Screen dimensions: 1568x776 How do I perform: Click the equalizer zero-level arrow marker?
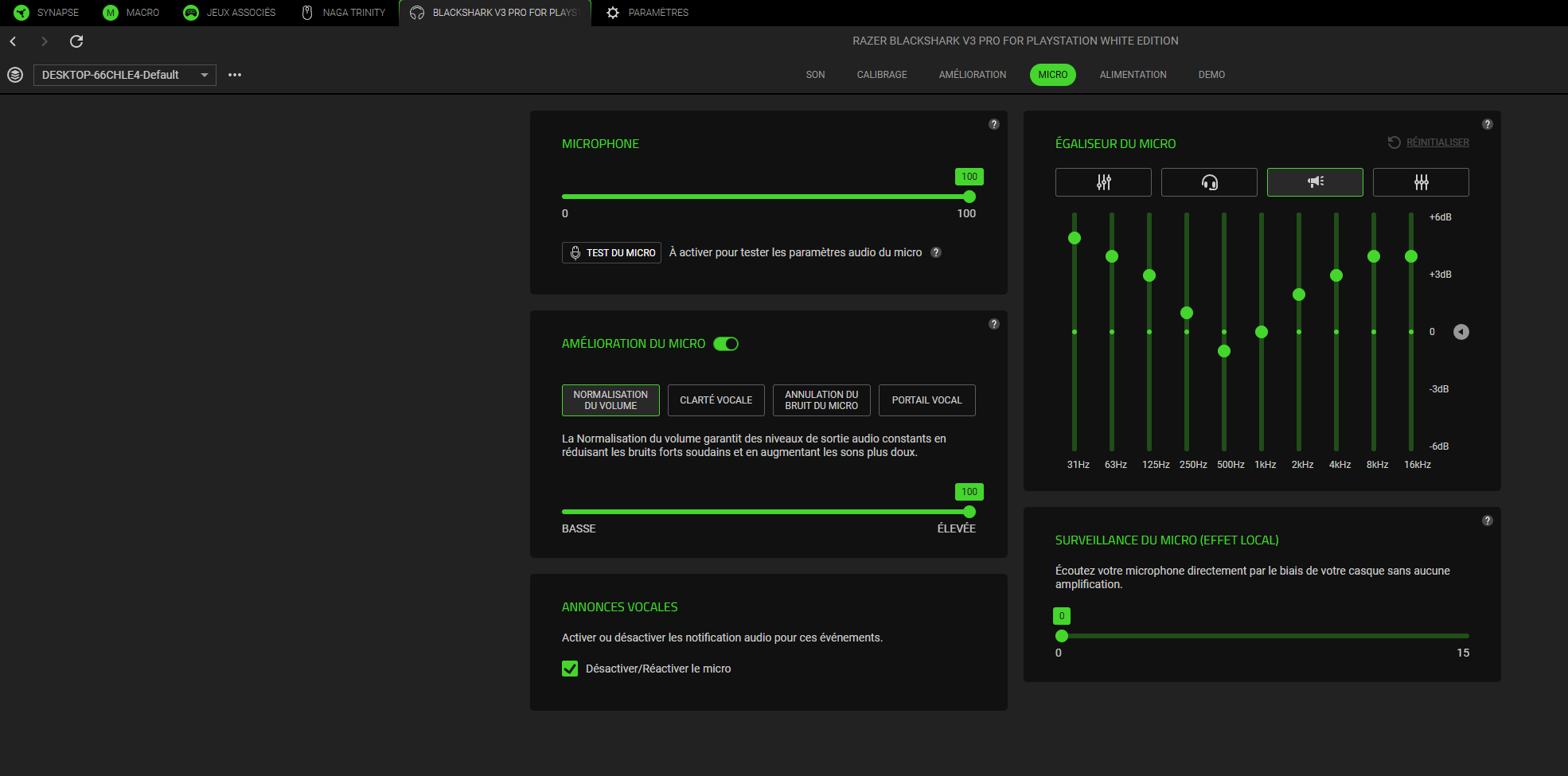coord(1461,332)
